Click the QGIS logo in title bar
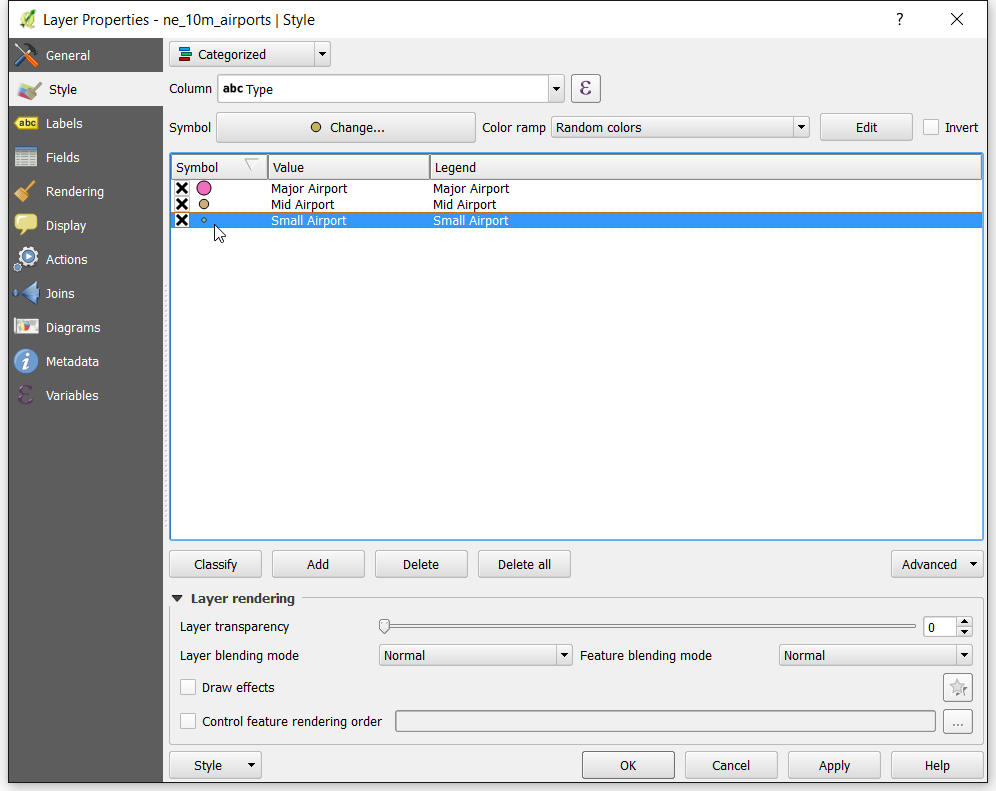 tap(27, 20)
